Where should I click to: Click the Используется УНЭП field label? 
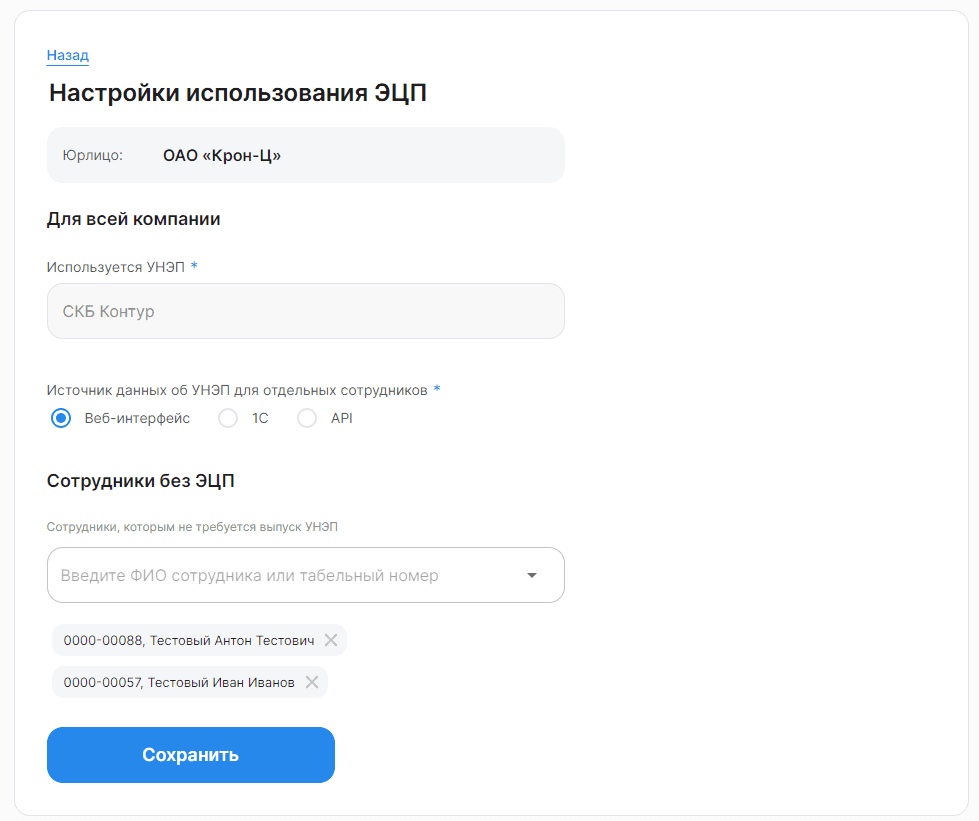pos(116,267)
